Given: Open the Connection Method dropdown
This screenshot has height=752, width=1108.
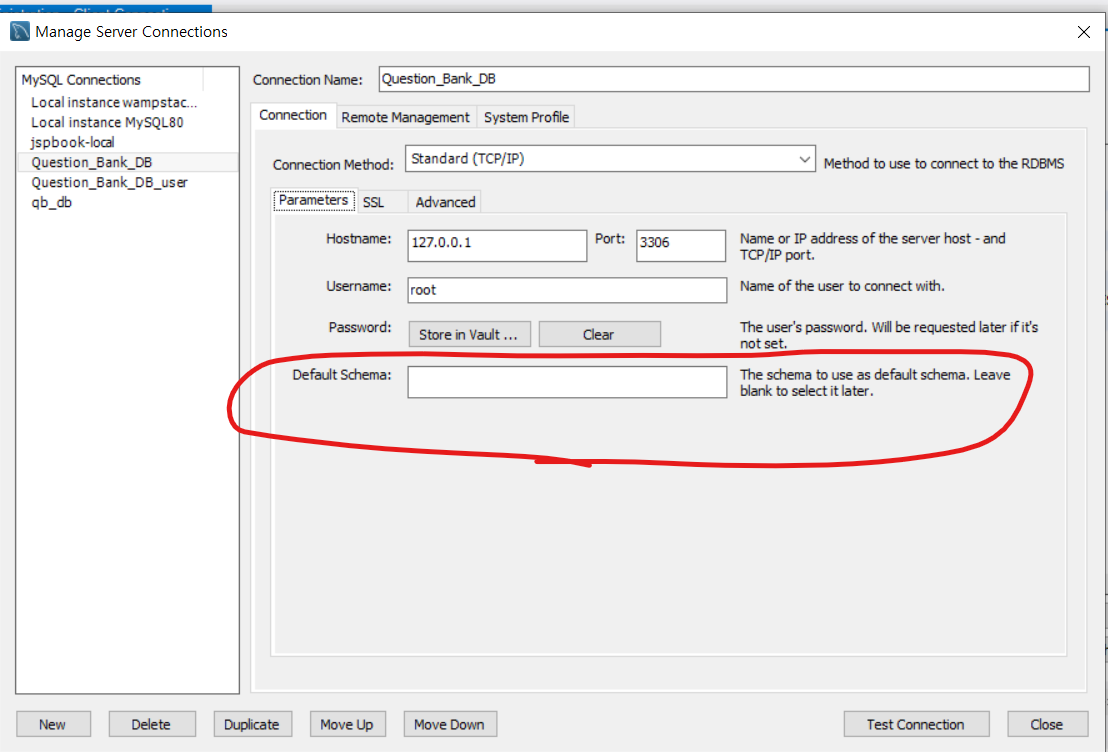Looking at the screenshot, I should coord(610,158).
